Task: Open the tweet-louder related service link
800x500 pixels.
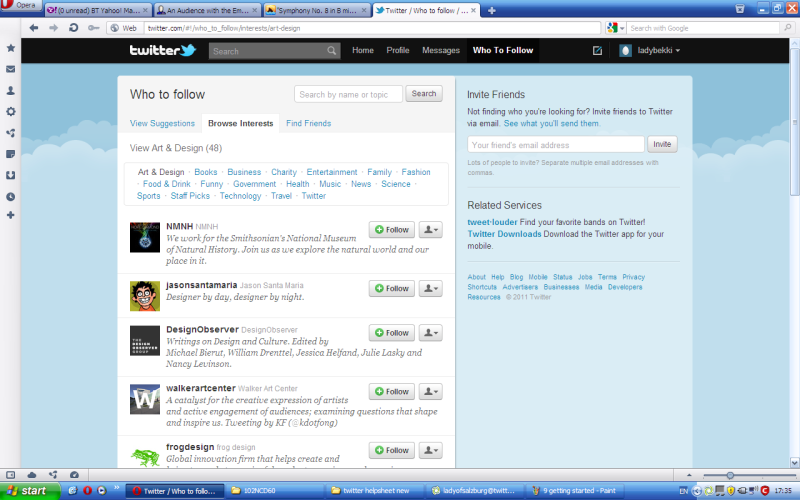Action: pyautogui.click(x=492, y=222)
